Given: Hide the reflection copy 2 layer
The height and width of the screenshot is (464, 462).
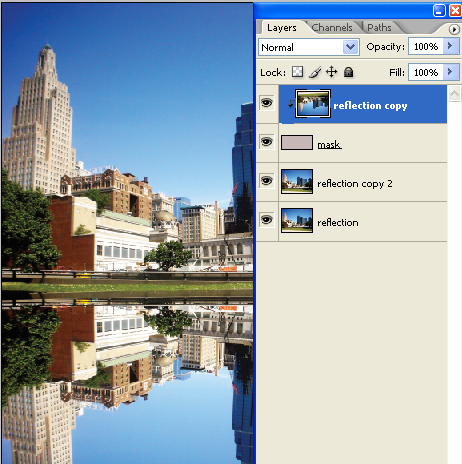Looking at the screenshot, I should tap(267, 181).
